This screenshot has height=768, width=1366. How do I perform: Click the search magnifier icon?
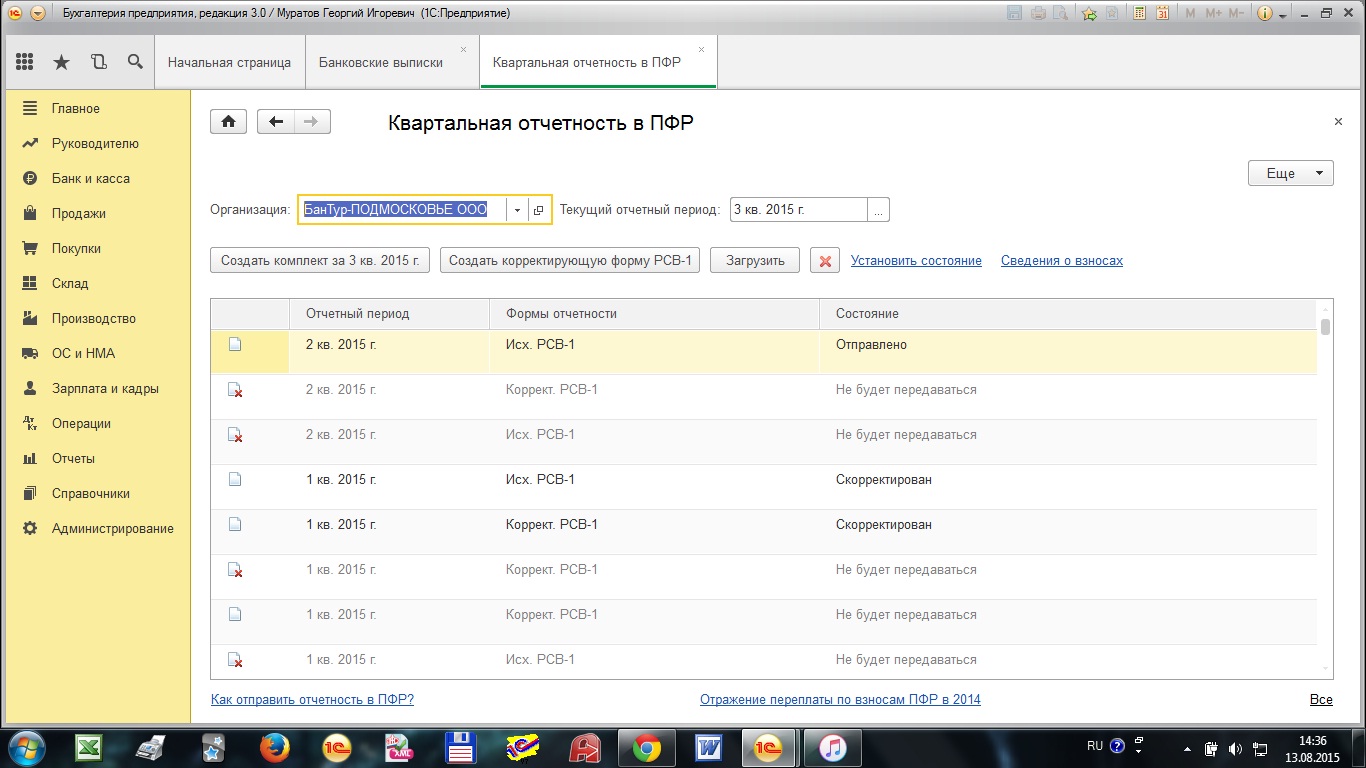135,62
